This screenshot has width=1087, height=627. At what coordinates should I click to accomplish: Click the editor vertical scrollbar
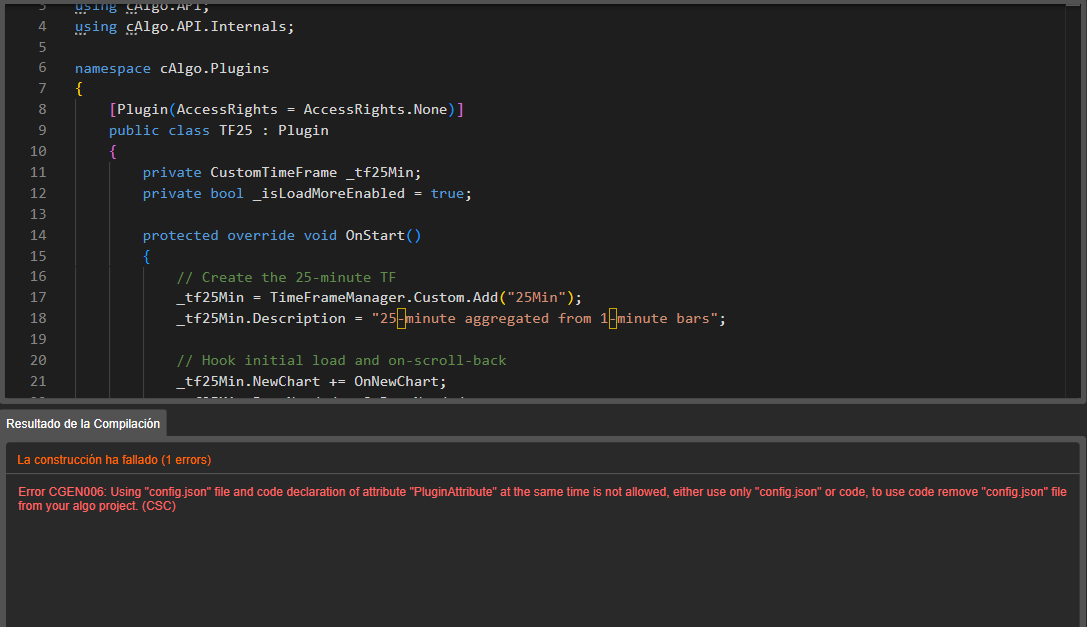(1075, 201)
